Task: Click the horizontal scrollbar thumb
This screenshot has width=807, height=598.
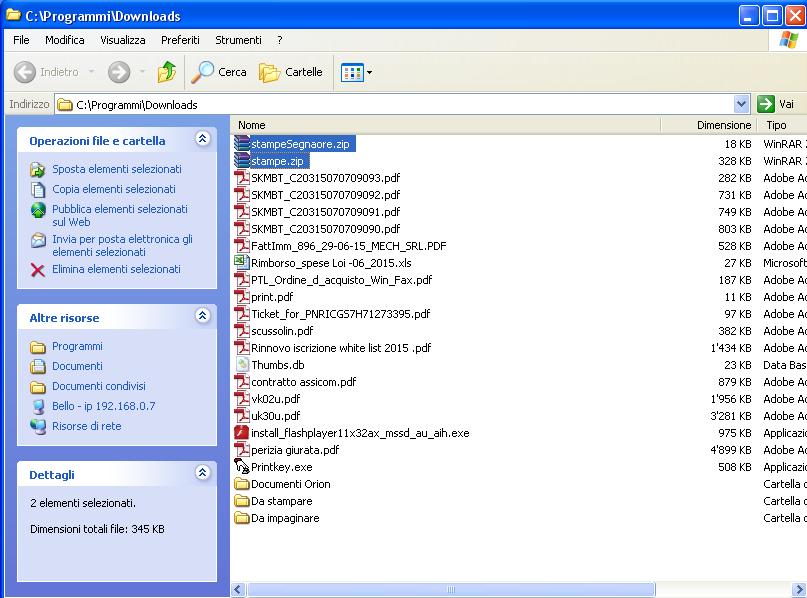Action: [450, 590]
